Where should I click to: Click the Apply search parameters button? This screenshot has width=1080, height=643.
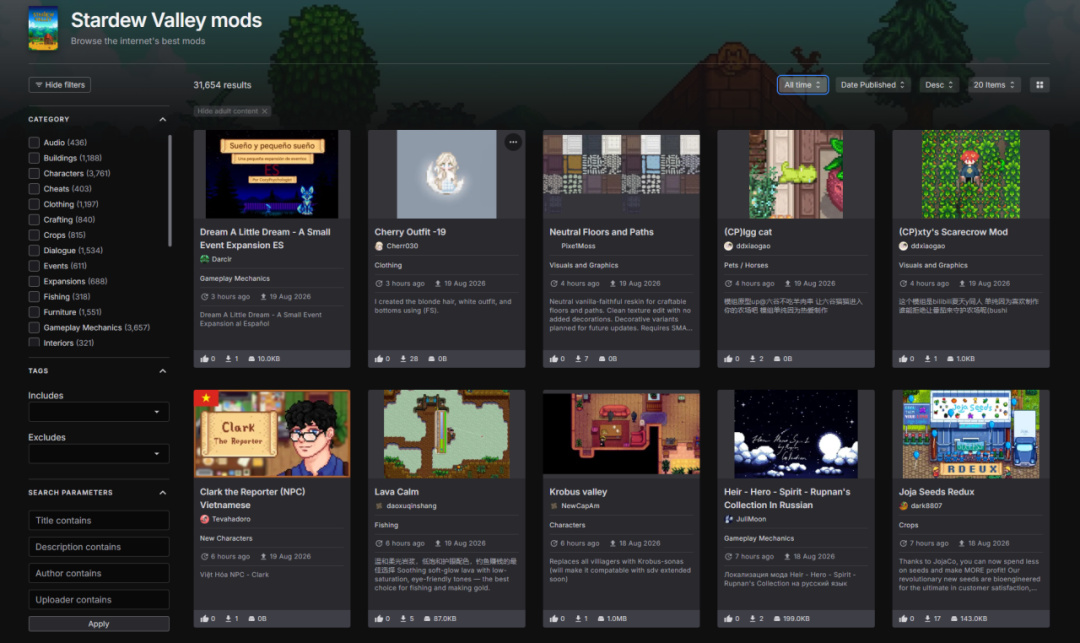pos(98,624)
